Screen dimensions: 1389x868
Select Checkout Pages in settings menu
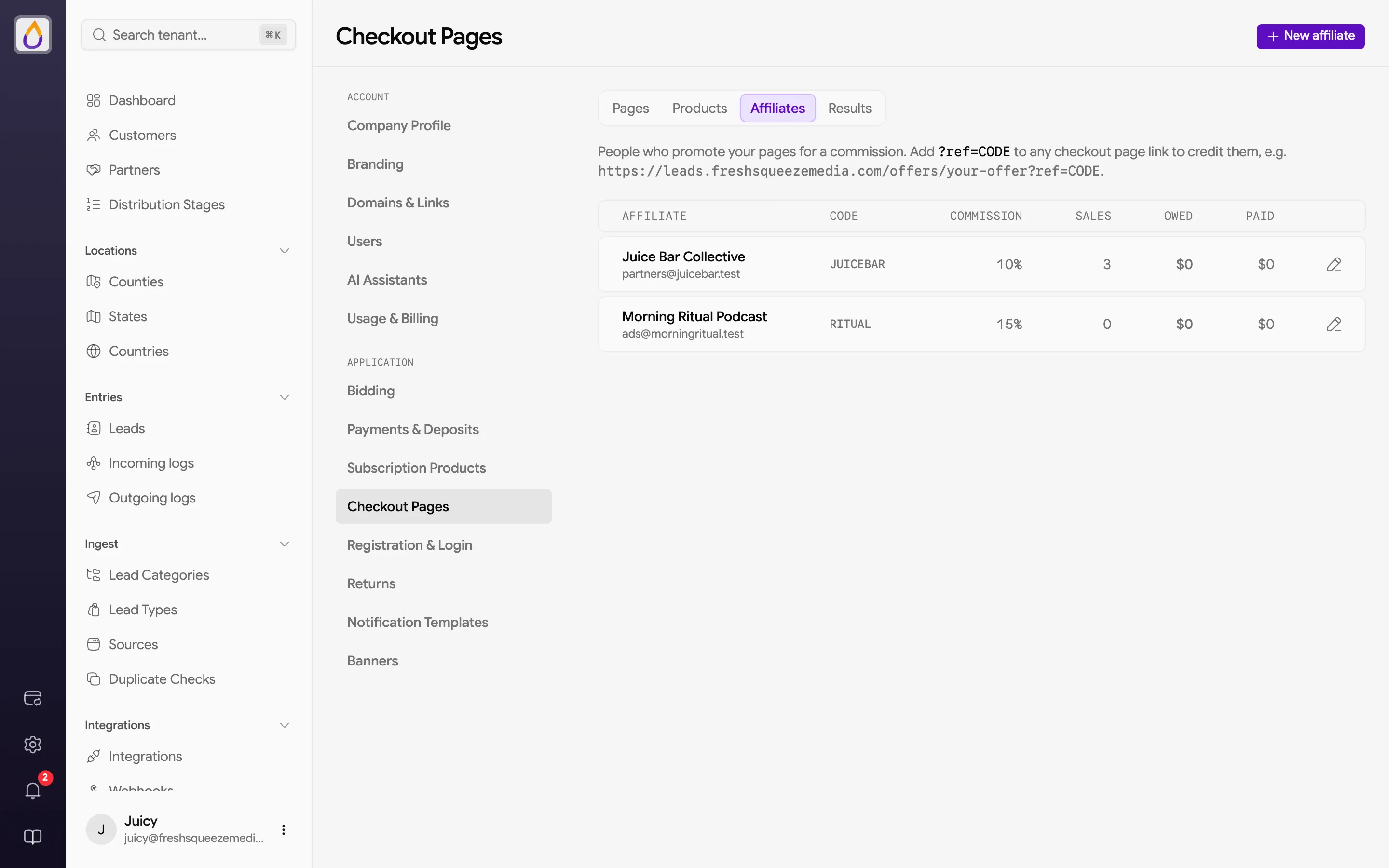pyautogui.click(x=444, y=506)
